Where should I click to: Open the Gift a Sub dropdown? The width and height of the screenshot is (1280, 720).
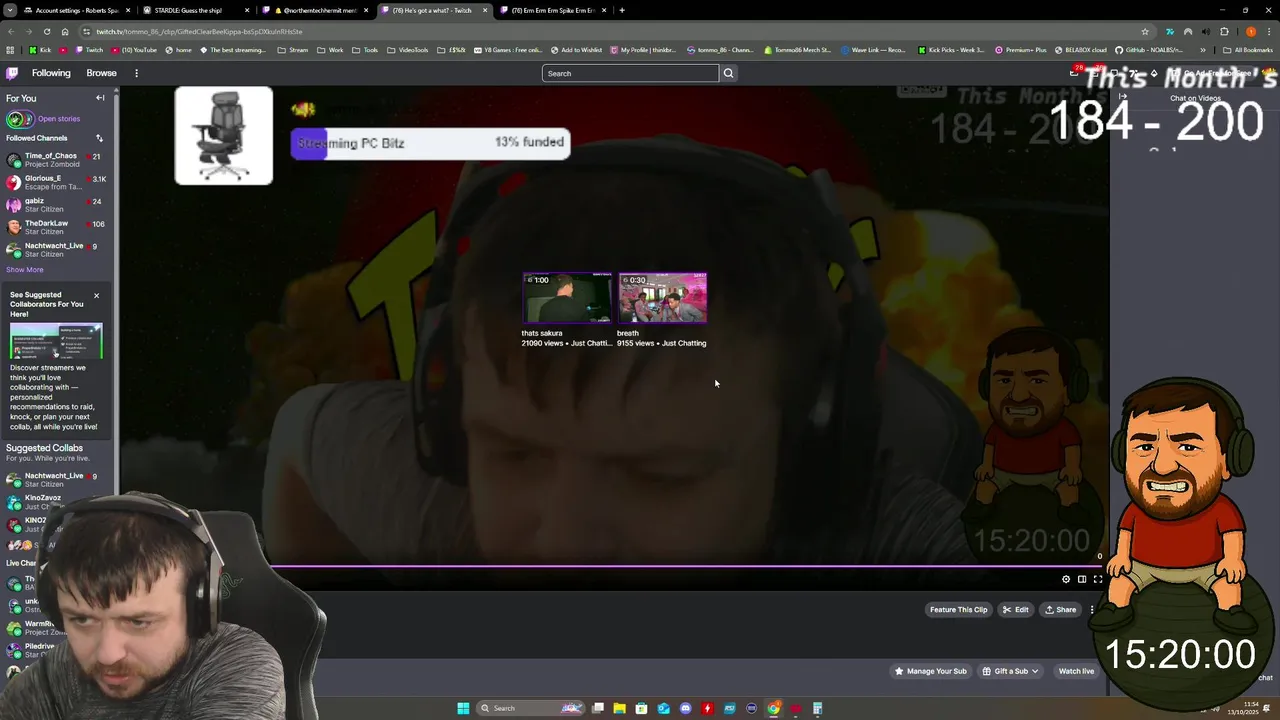coord(1010,671)
